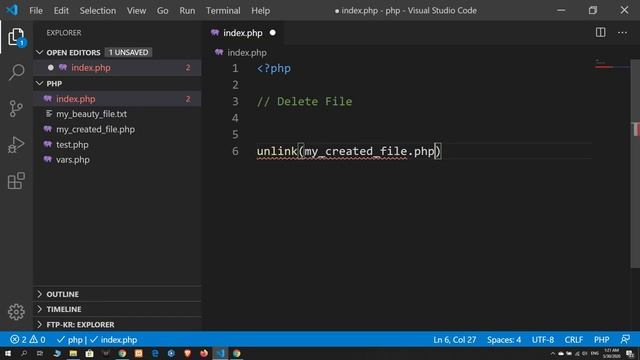Open the View menu
640x360 pixels.
(136, 11)
